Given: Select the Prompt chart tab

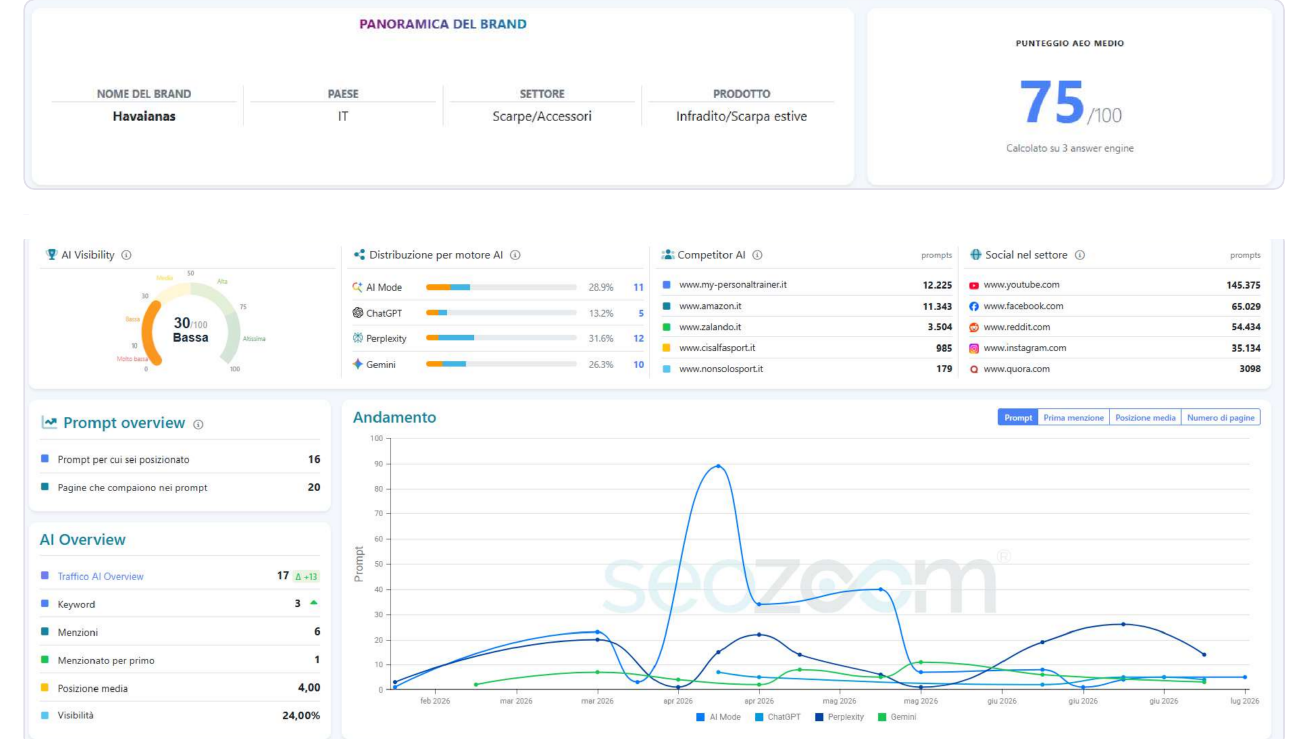Looking at the screenshot, I should pyautogui.click(x=1018, y=417).
